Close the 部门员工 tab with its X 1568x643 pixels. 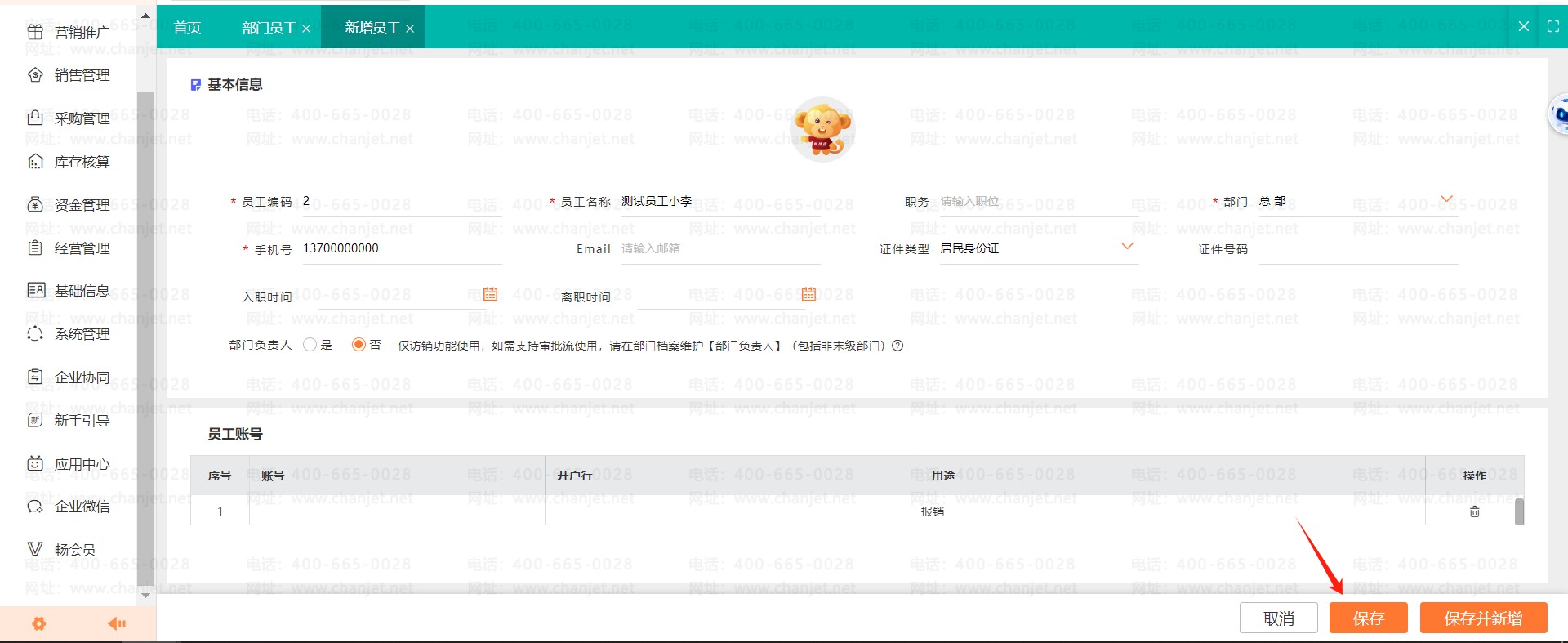306,29
